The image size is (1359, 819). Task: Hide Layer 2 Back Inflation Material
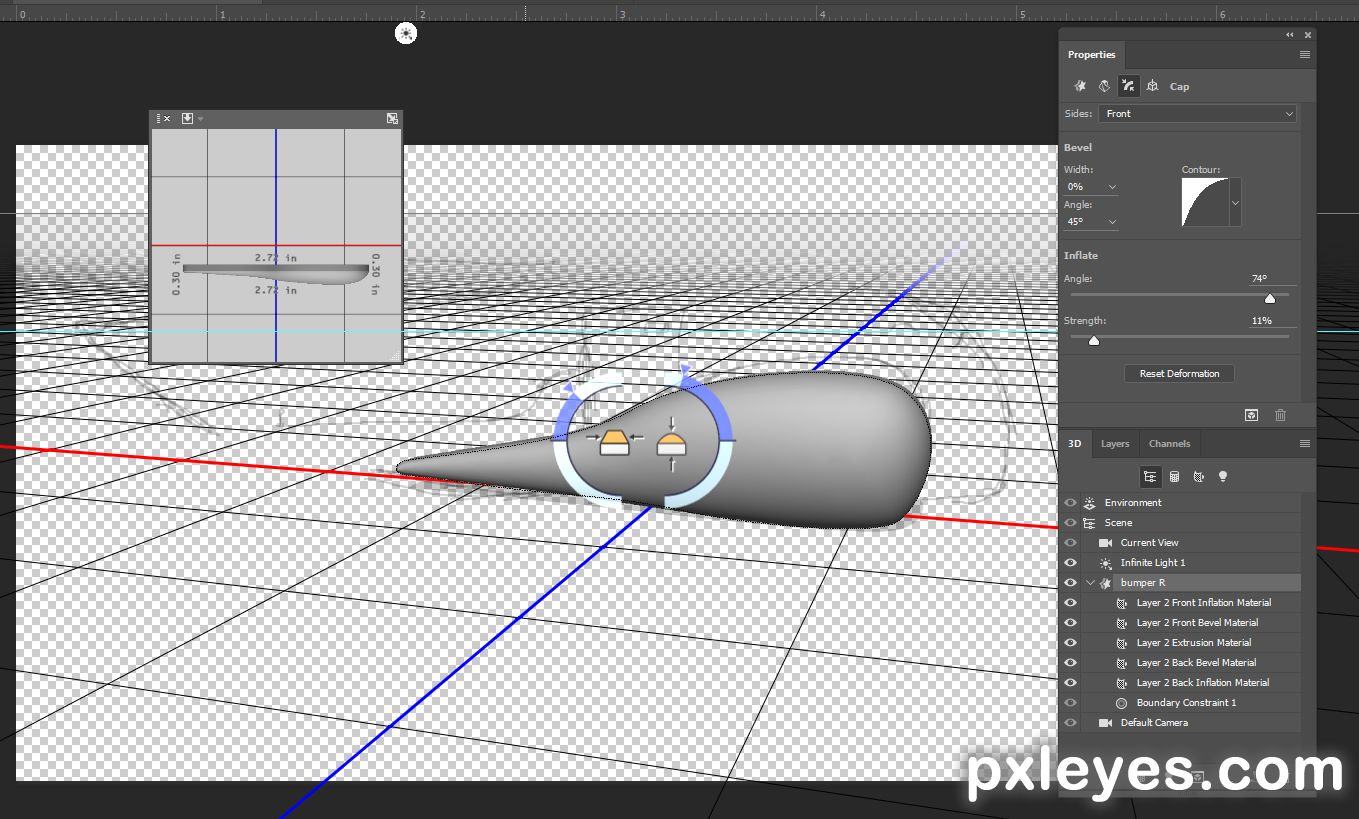tap(1070, 683)
